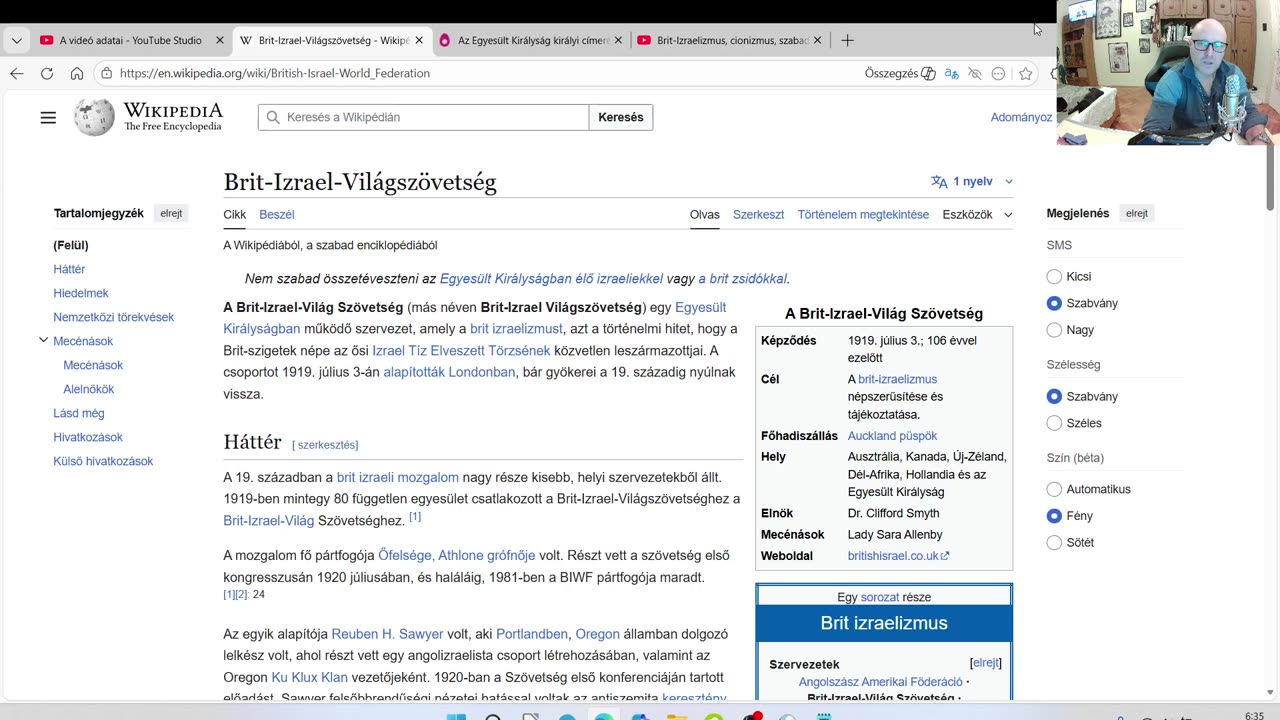This screenshot has width=1280, height=720.
Task: Click the Keresés search button
Action: click(620, 117)
